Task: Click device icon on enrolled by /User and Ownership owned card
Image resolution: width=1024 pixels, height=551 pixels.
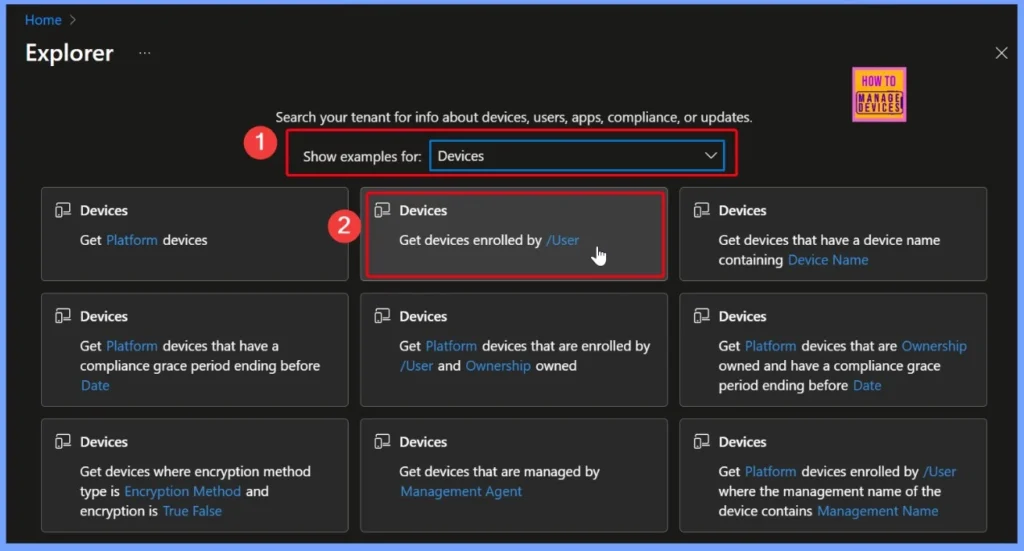Action: pyautogui.click(x=382, y=316)
